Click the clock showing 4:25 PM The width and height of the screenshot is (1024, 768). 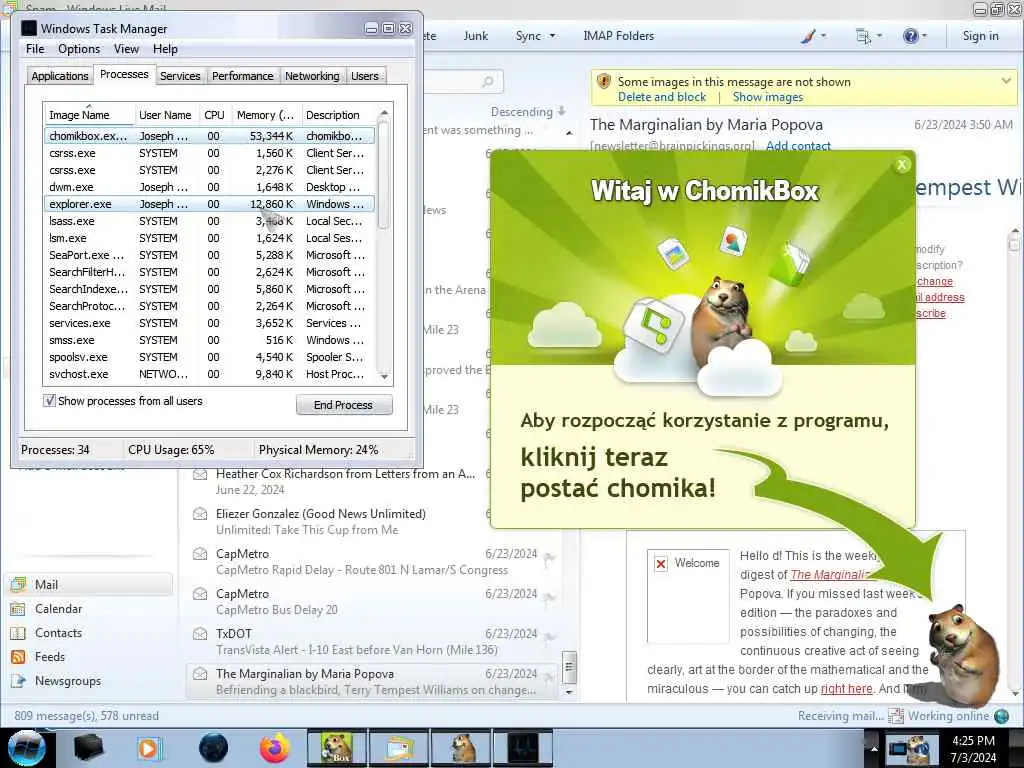click(x=973, y=741)
